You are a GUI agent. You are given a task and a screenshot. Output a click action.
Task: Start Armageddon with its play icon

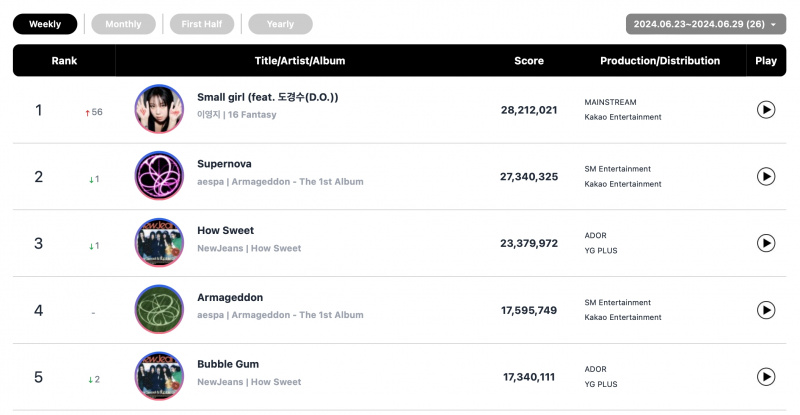(765, 310)
